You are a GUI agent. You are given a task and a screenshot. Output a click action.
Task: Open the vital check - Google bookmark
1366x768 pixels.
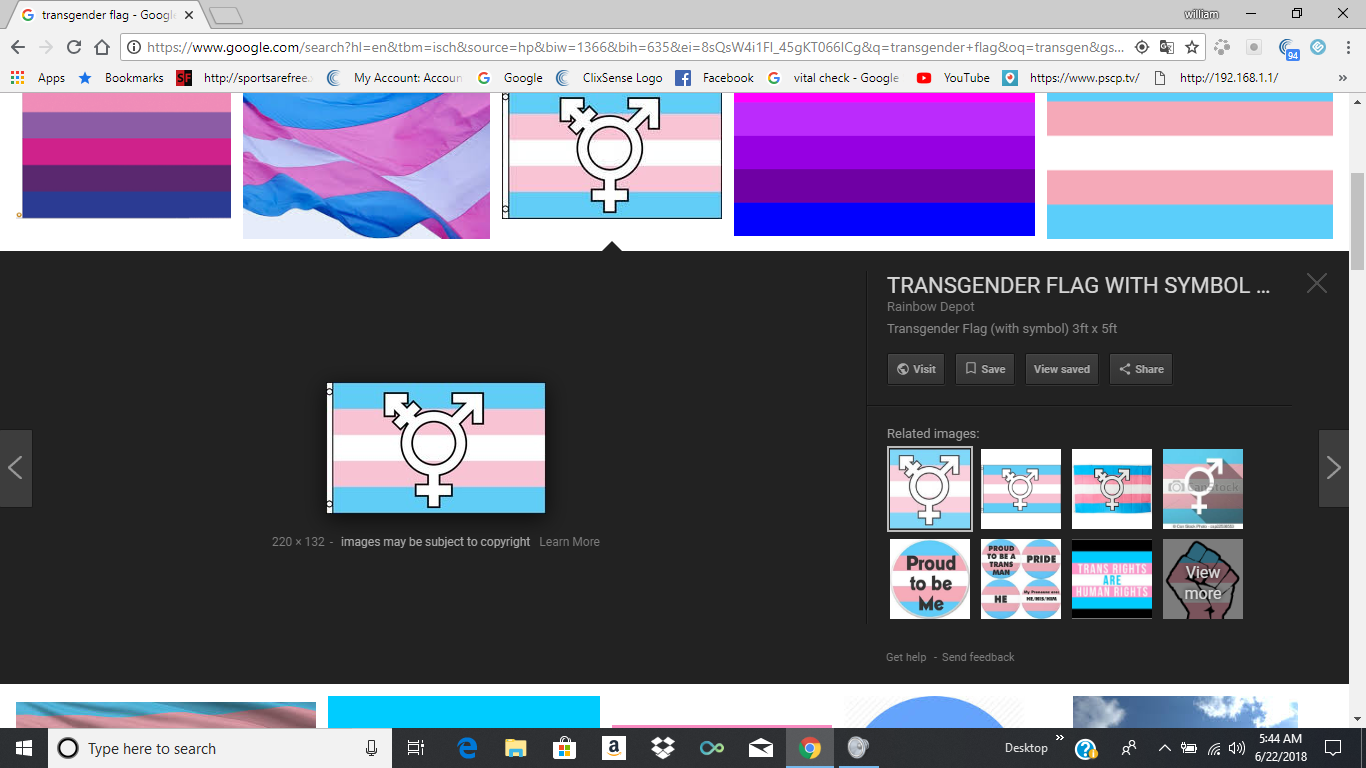tap(833, 78)
